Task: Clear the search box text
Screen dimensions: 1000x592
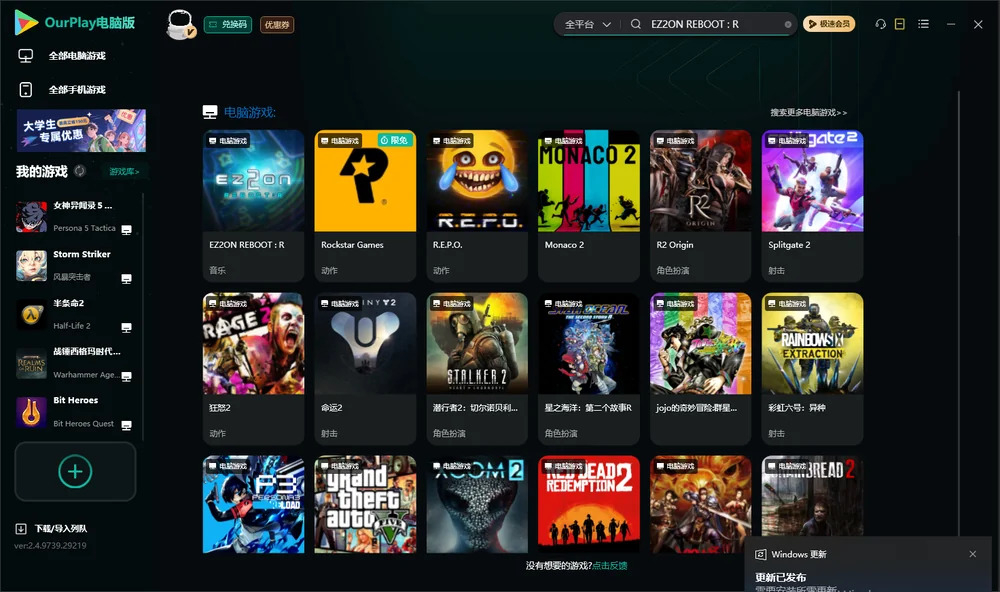Action: coord(788,24)
